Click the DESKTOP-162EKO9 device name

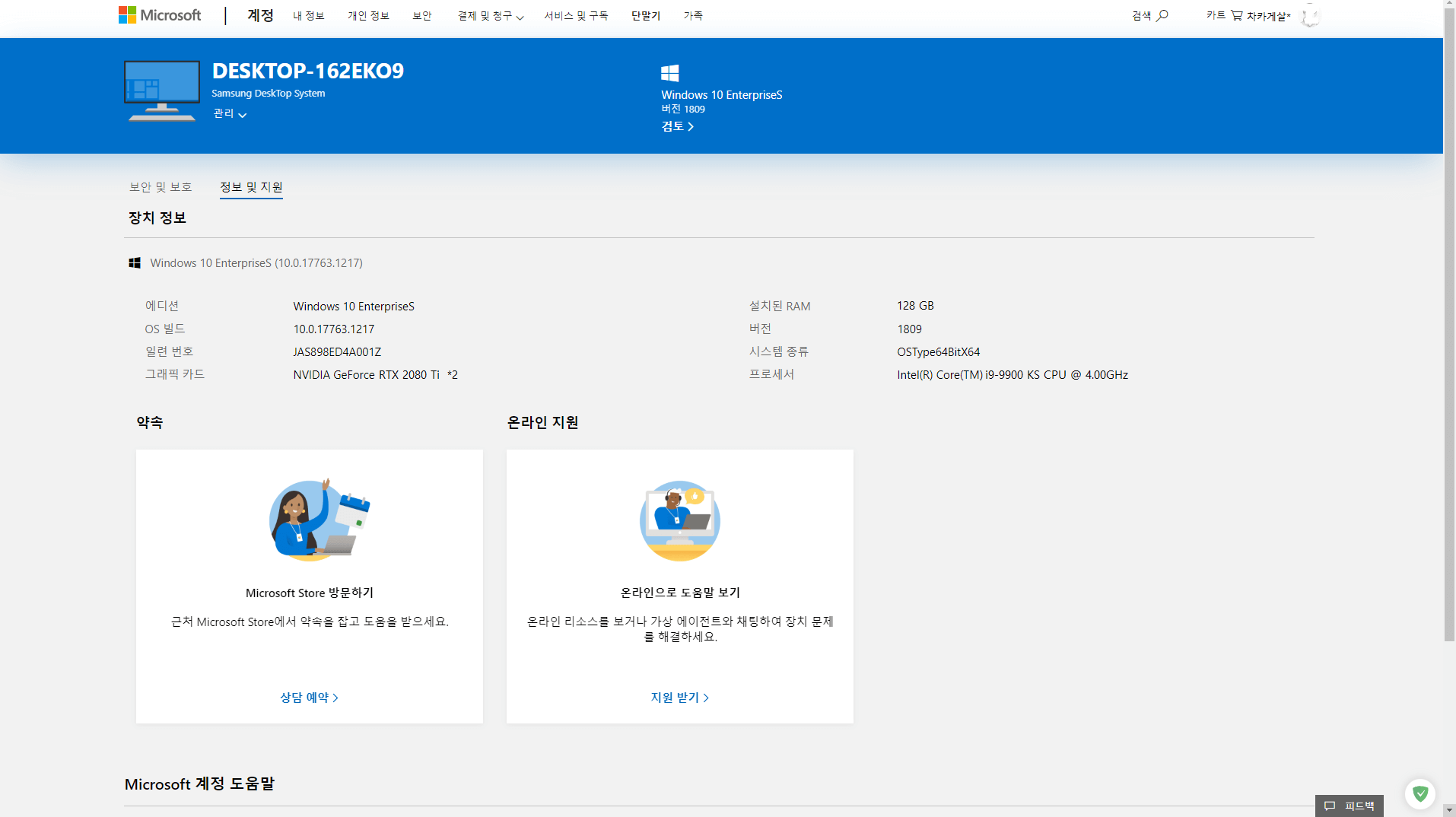(307, 71)
